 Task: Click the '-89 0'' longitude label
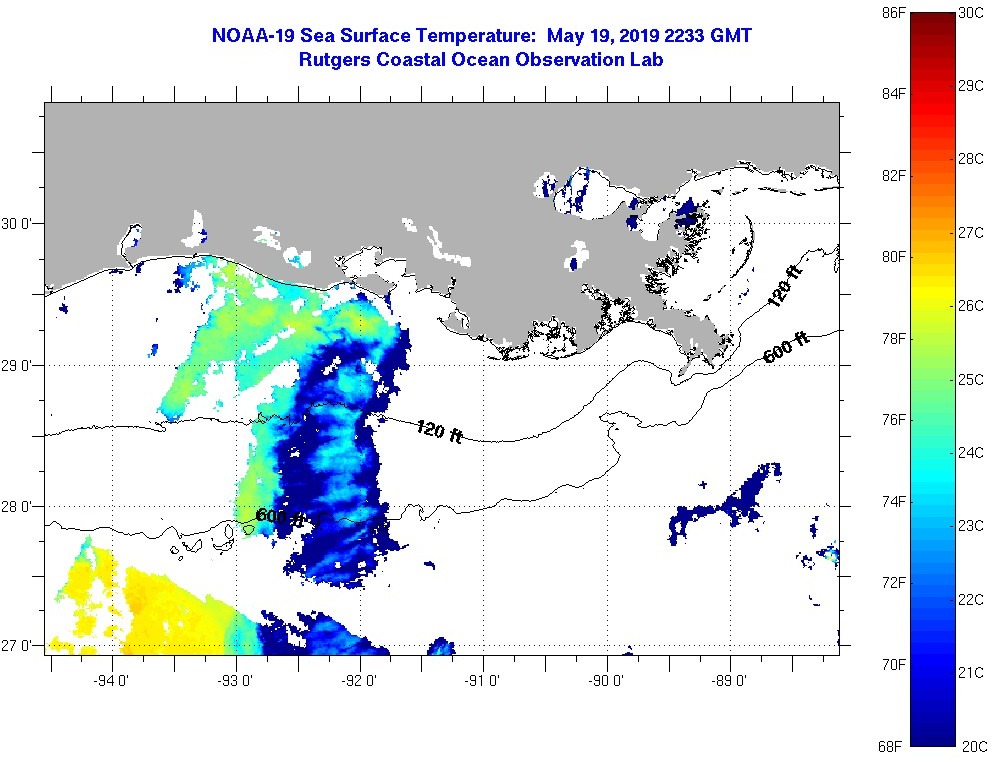pyautogui.click(x=729, y=681)
